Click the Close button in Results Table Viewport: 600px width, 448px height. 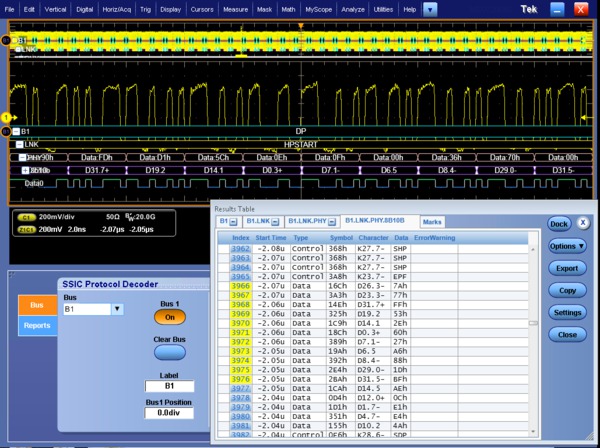point(567,335)
